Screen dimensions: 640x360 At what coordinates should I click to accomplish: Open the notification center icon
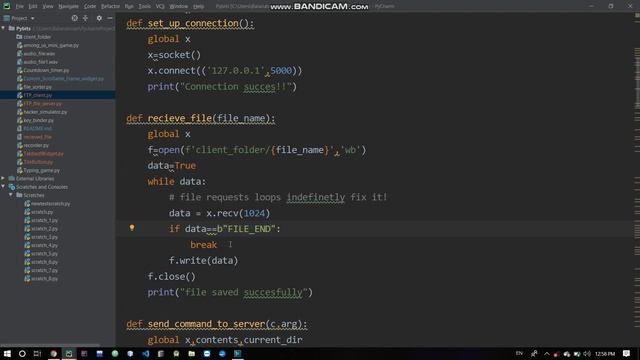627,353
